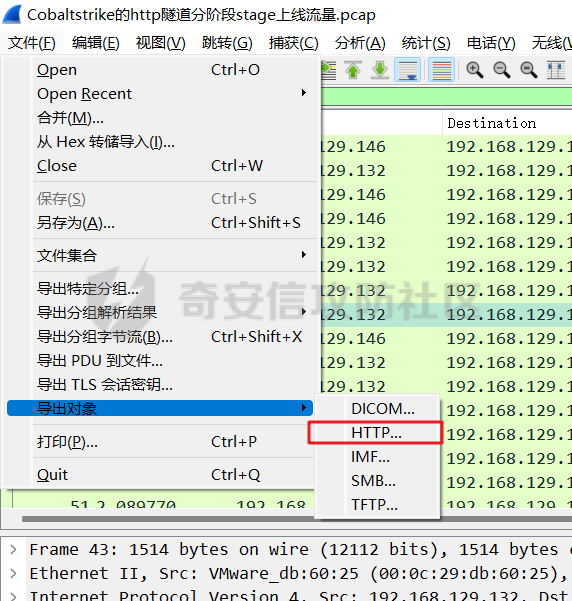Expand the Frame 43 tree row

click(x=13, y=550)
